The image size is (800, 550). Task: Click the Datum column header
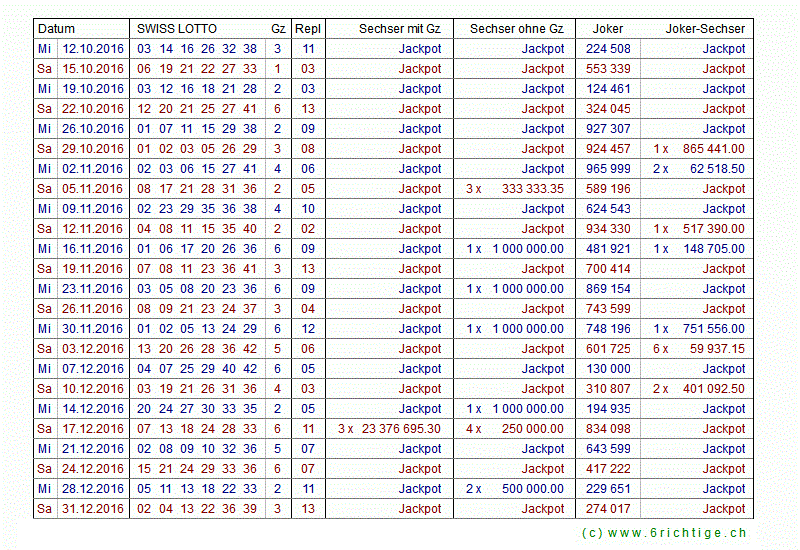tap(57, 29)
